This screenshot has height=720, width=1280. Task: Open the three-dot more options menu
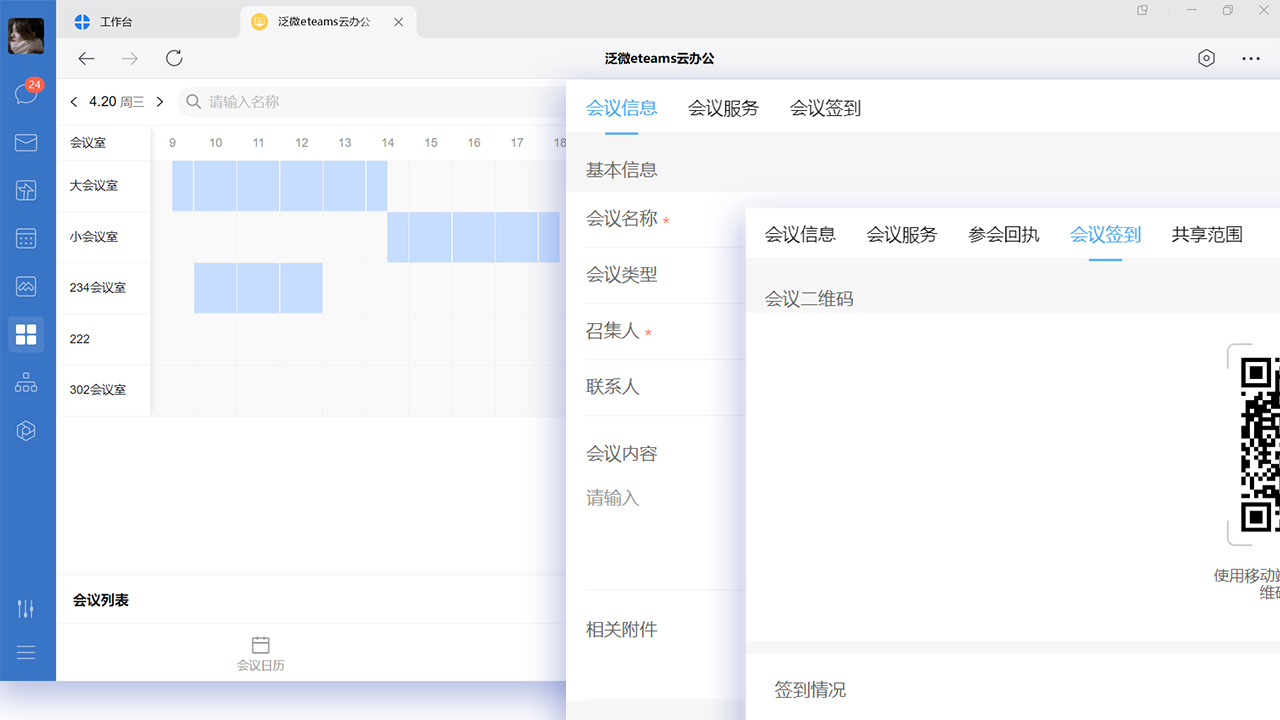[x=1251, y=58]
